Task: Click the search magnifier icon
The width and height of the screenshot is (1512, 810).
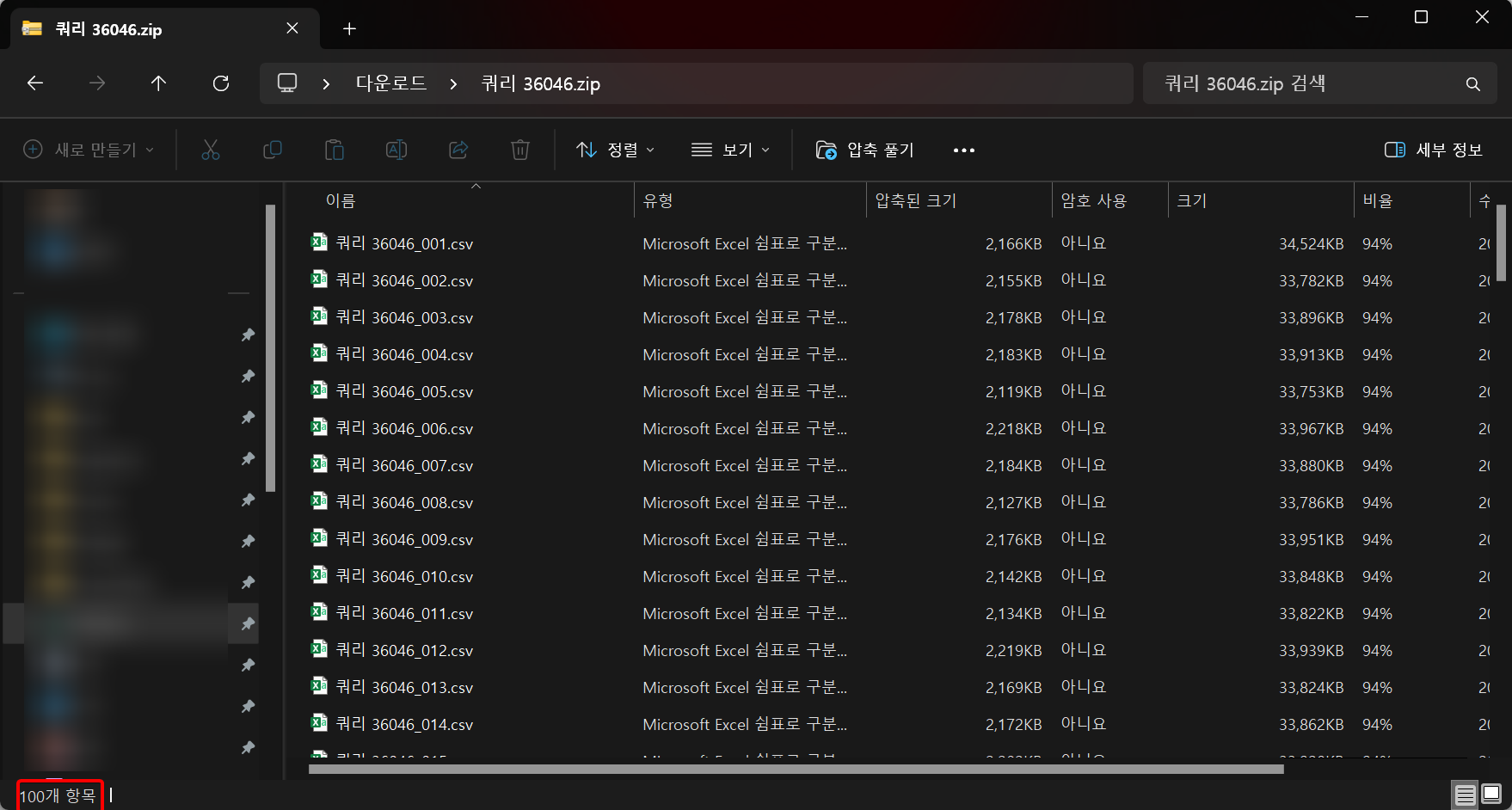Action: (x=1472, y=84)
